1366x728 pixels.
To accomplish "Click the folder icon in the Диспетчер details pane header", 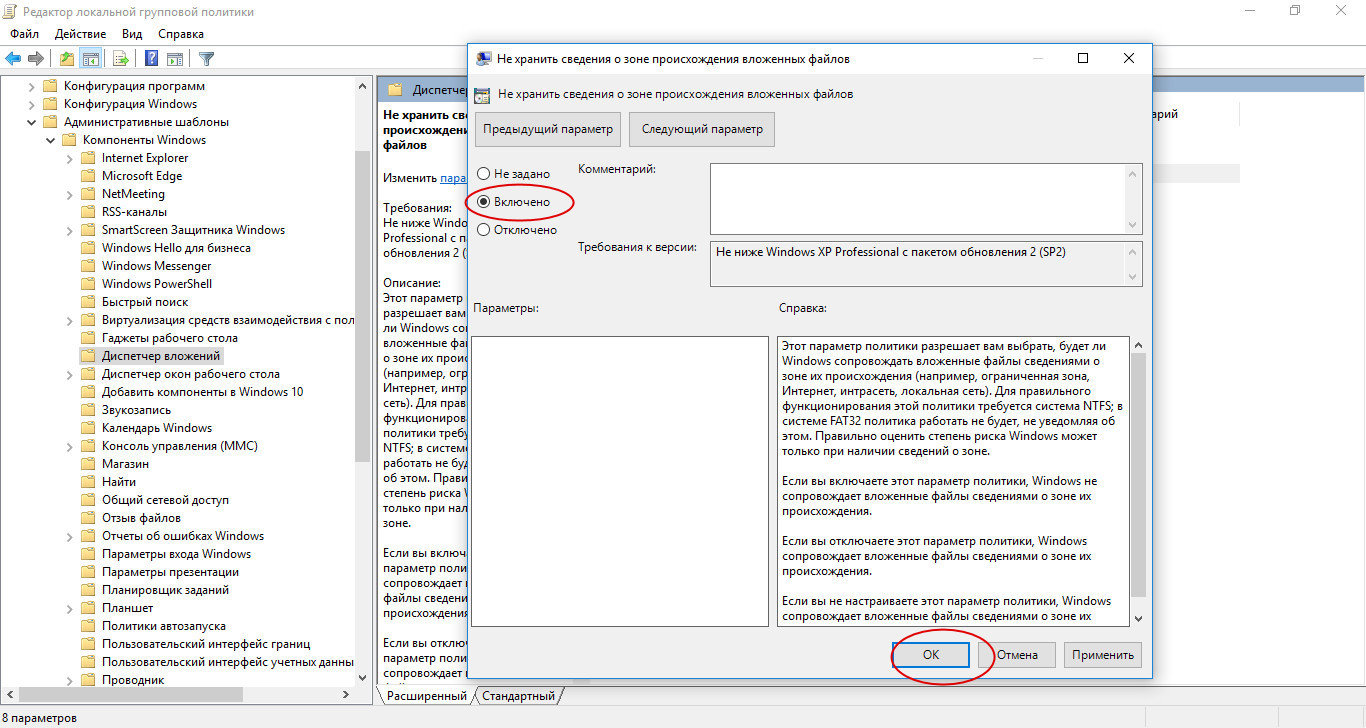I will 395,90.
